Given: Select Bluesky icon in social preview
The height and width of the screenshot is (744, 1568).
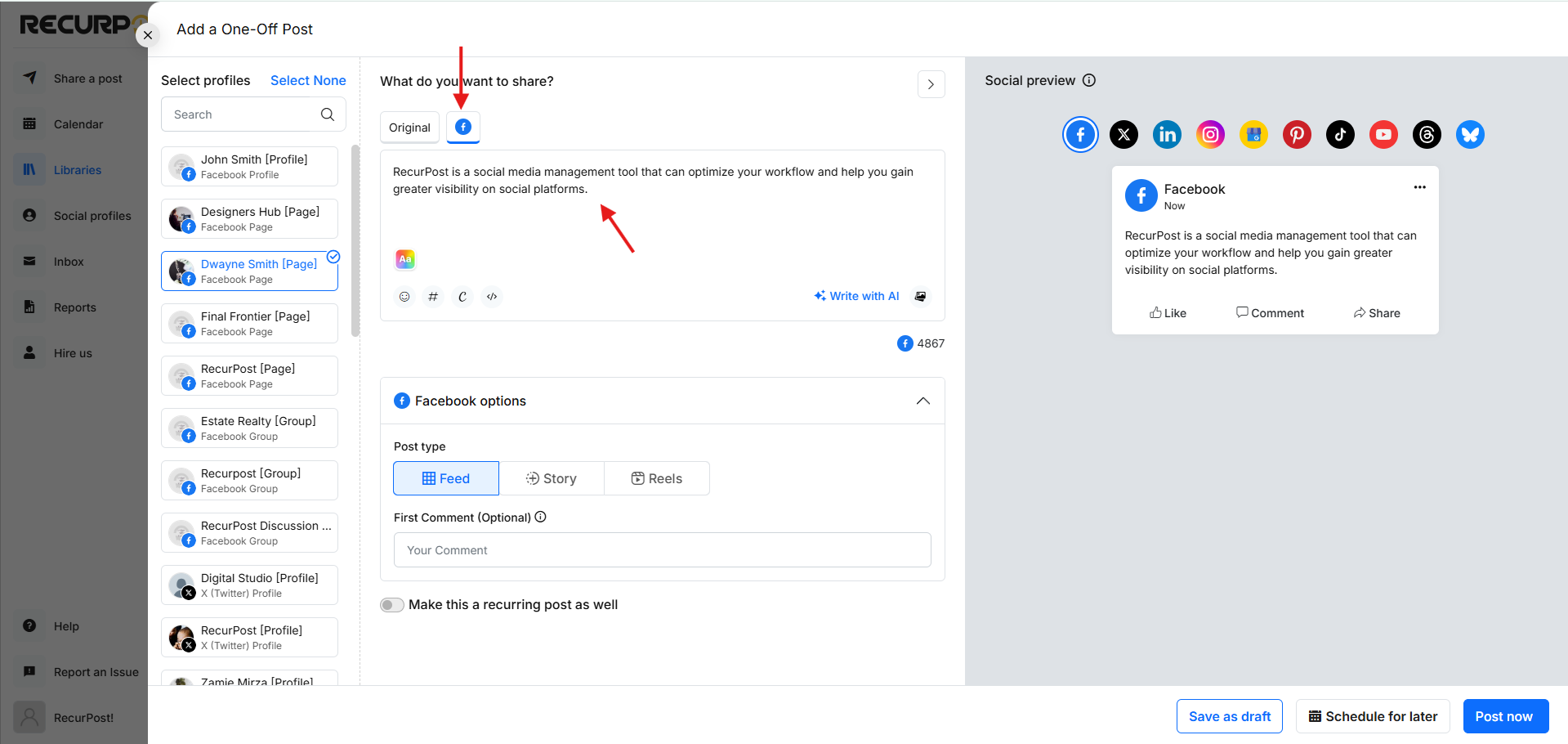Looking at the screenshot, I should [1470, 134].
